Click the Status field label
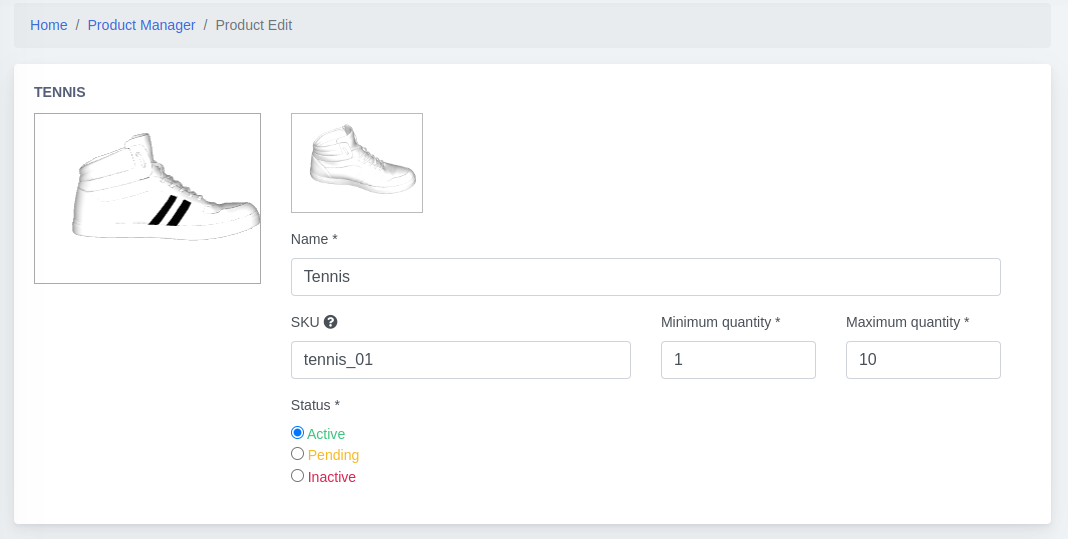Image resolution: width=1068 pixels, height=539 pixels. tap(315, 405)
